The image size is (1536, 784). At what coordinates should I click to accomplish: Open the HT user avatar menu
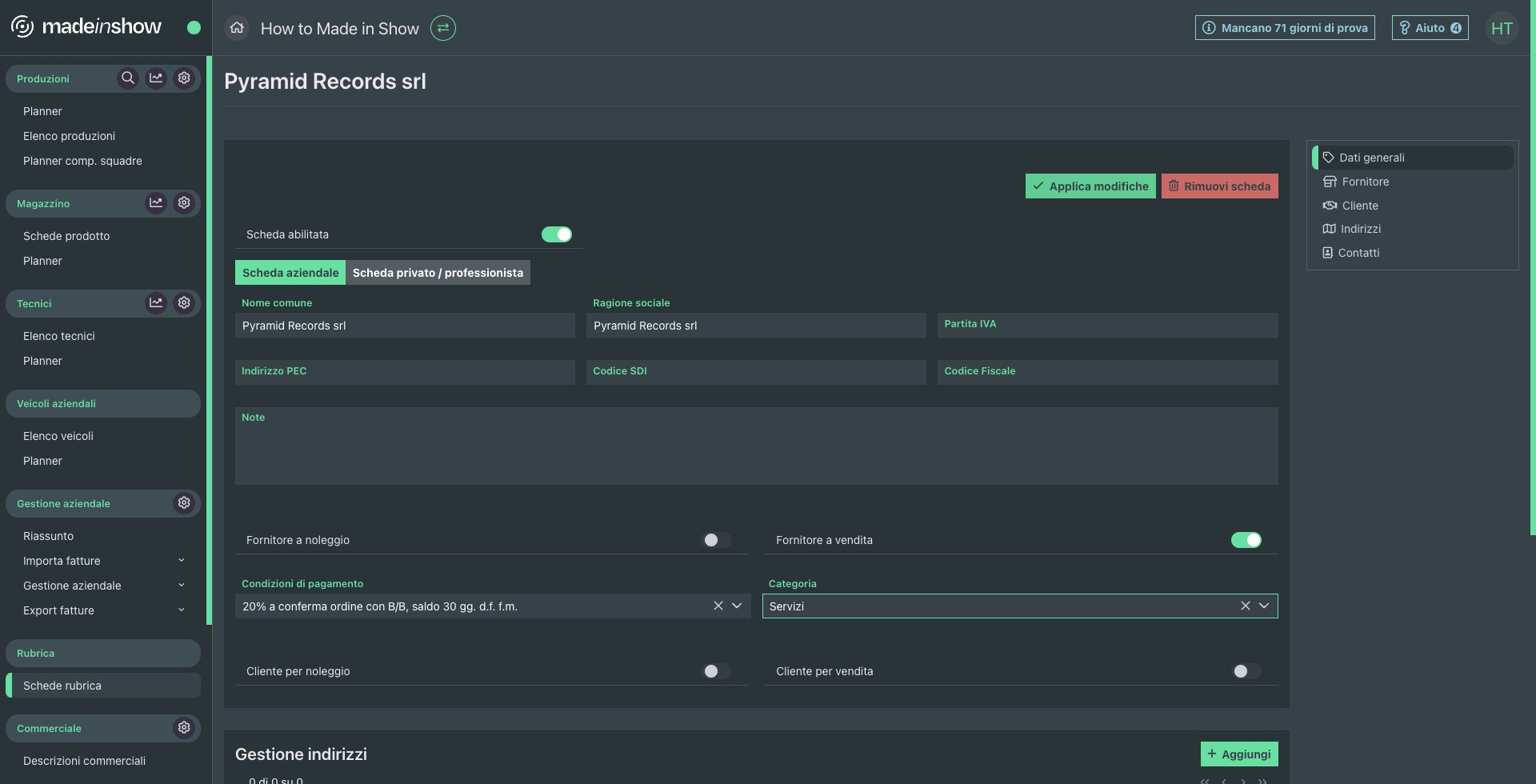[1502, 28]
